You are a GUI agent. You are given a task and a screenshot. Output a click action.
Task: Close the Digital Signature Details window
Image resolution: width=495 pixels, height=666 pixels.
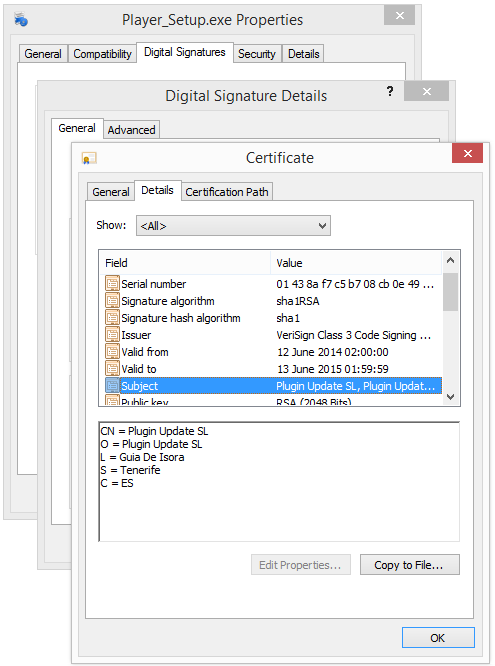(x=427, y=91)
